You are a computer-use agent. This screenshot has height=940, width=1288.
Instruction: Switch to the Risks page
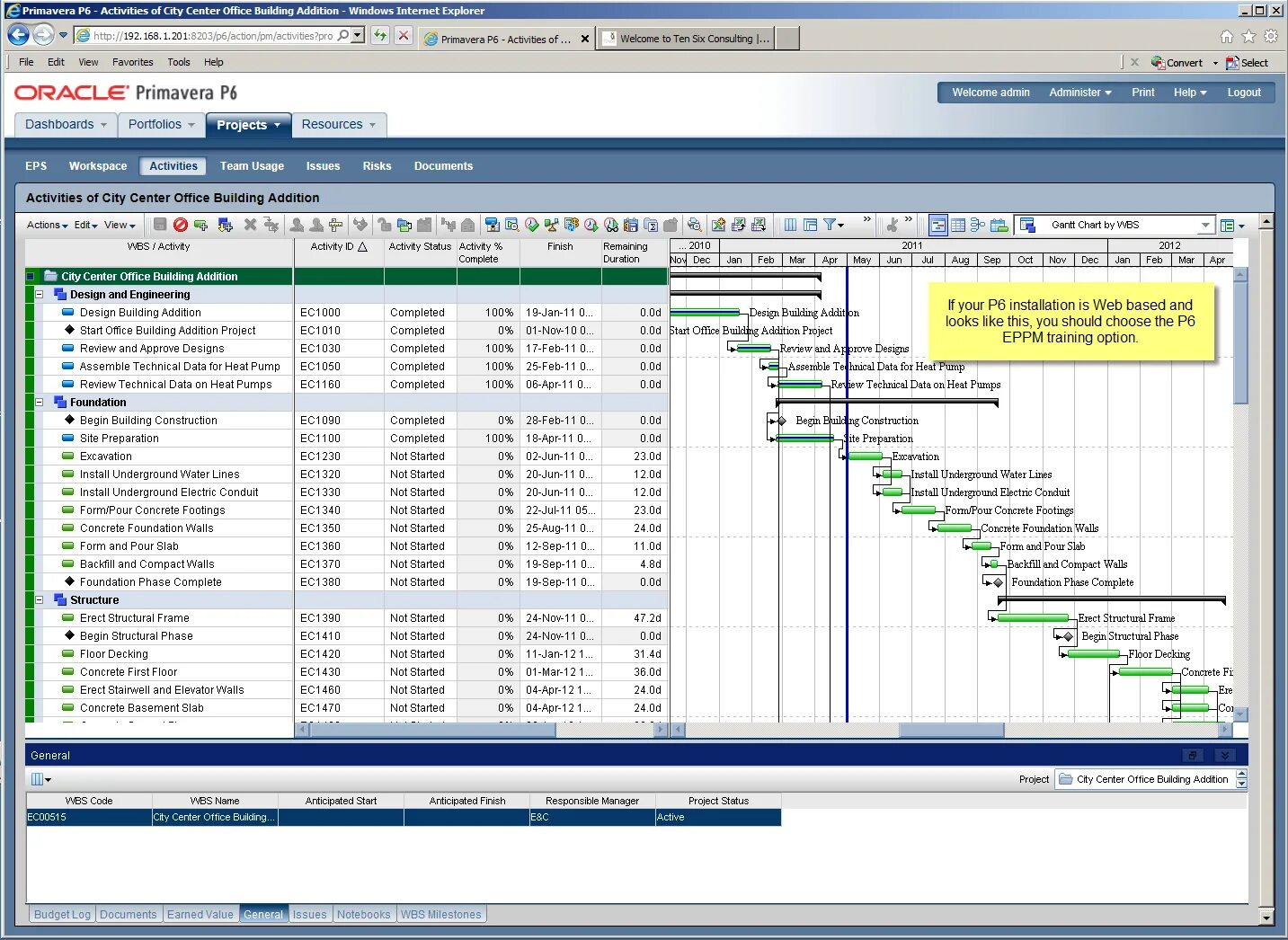377,166
